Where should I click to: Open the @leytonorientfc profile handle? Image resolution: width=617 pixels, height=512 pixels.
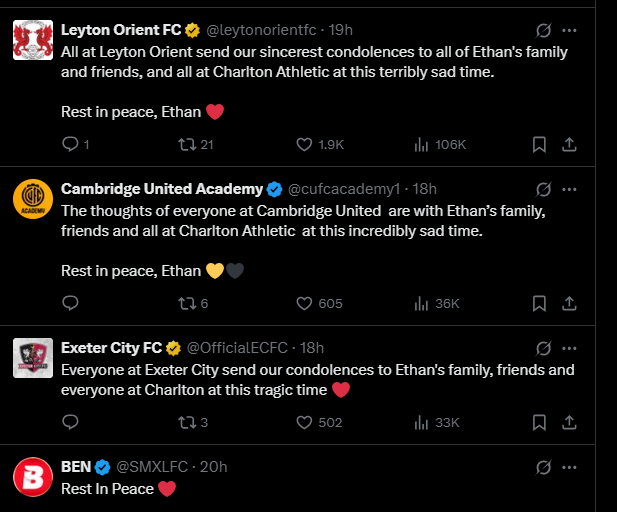(x=261, y=30)
